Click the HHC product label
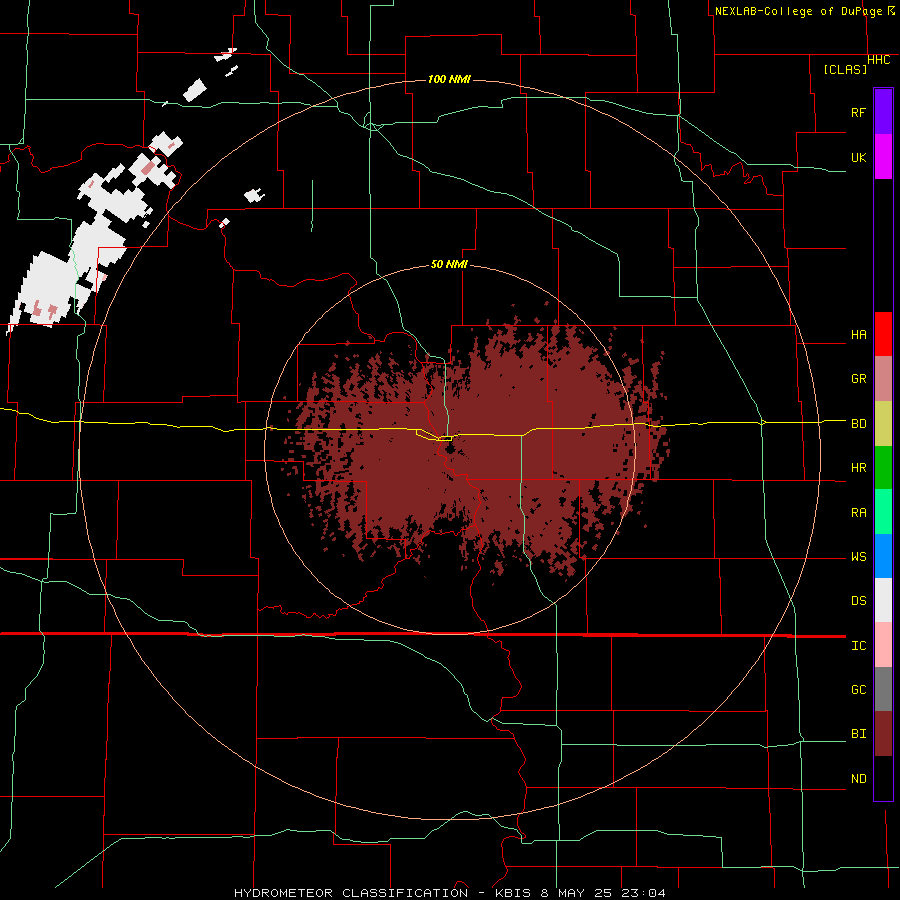 878,60
